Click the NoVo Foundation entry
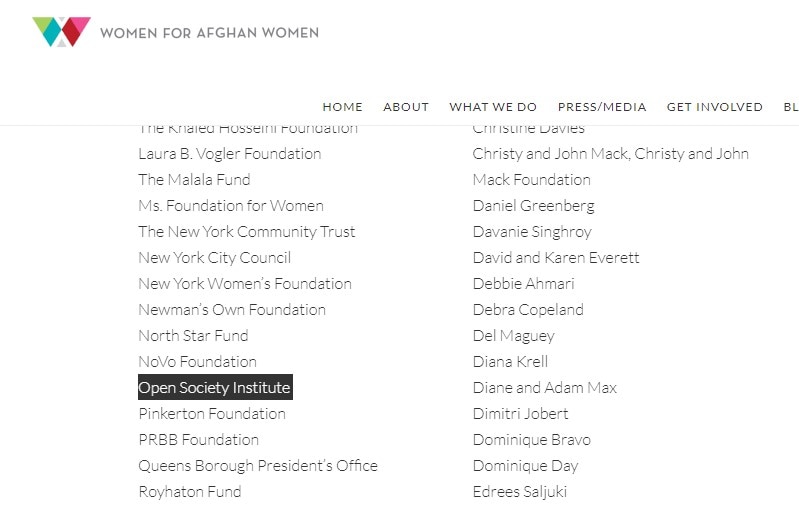The height and width of the screenshot is (509, 799). [197, 362]
